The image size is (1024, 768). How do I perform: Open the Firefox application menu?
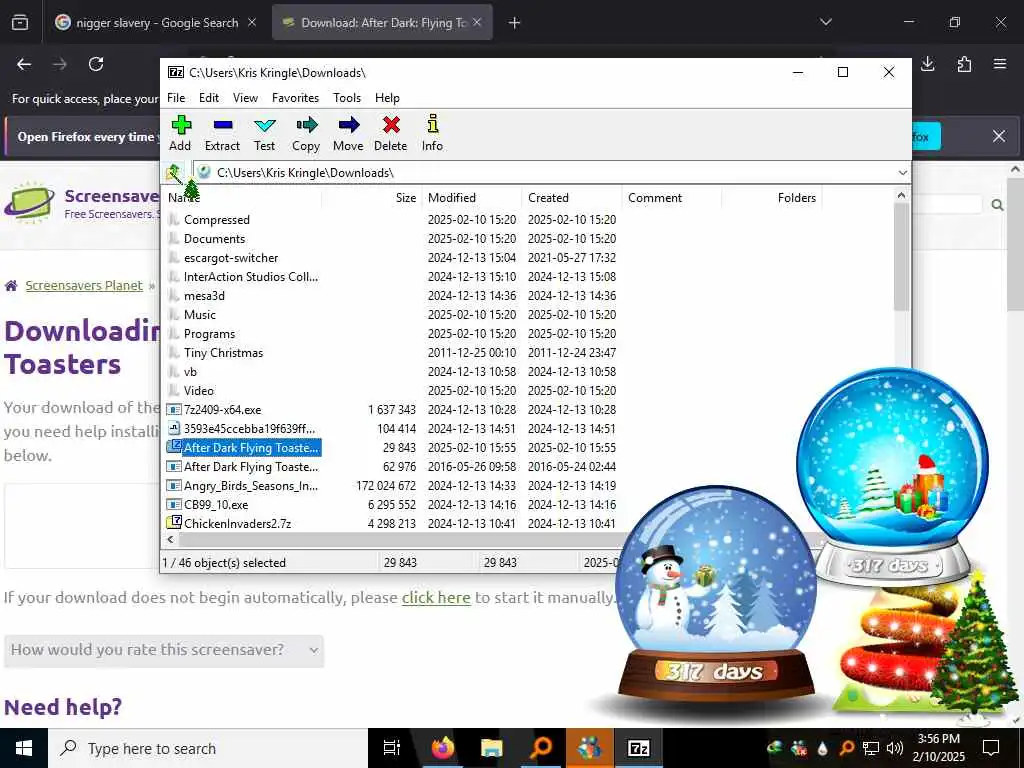(x=1000, y=64)
